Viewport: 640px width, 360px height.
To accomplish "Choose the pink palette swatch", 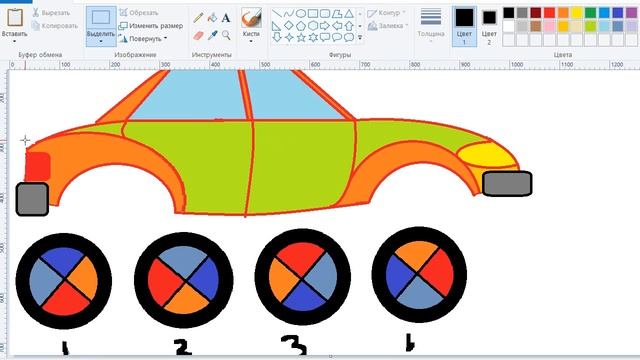I will (x=549, y=27).
